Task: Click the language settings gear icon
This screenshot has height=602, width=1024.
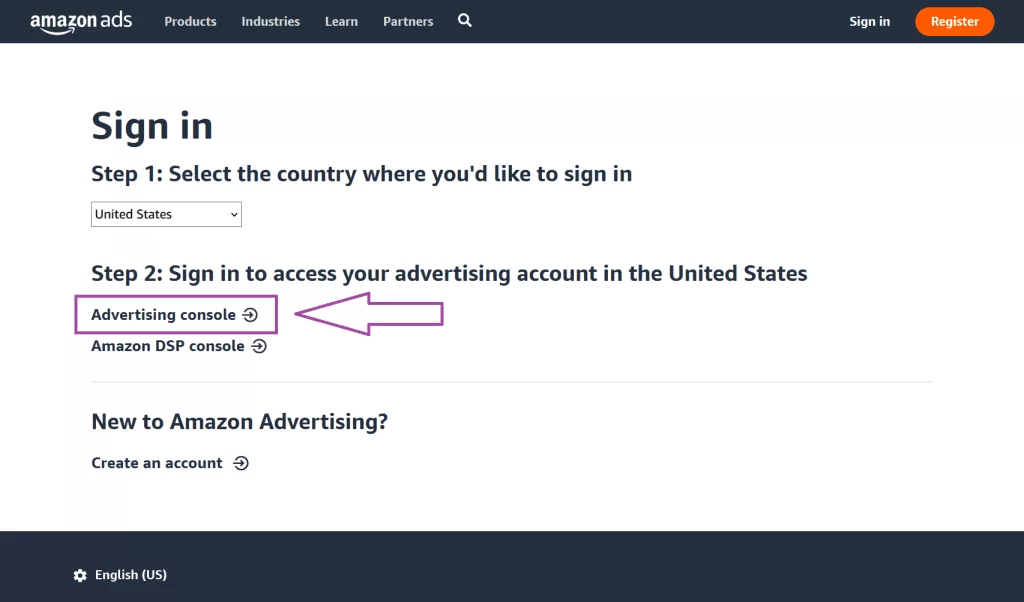Action: (x=80, y=575)
